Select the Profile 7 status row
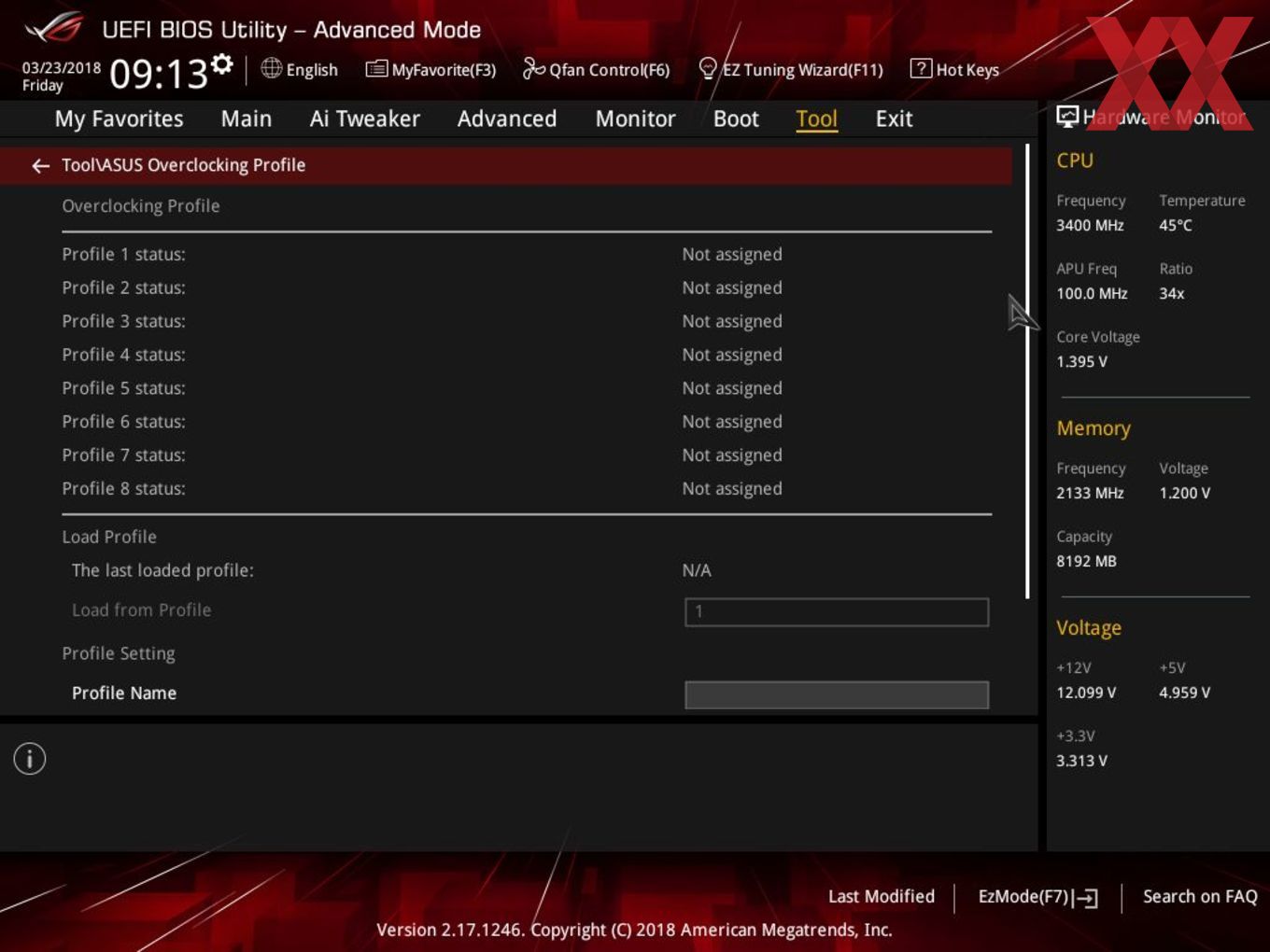Screen dimensions: 1270x952 pos(527,455)
